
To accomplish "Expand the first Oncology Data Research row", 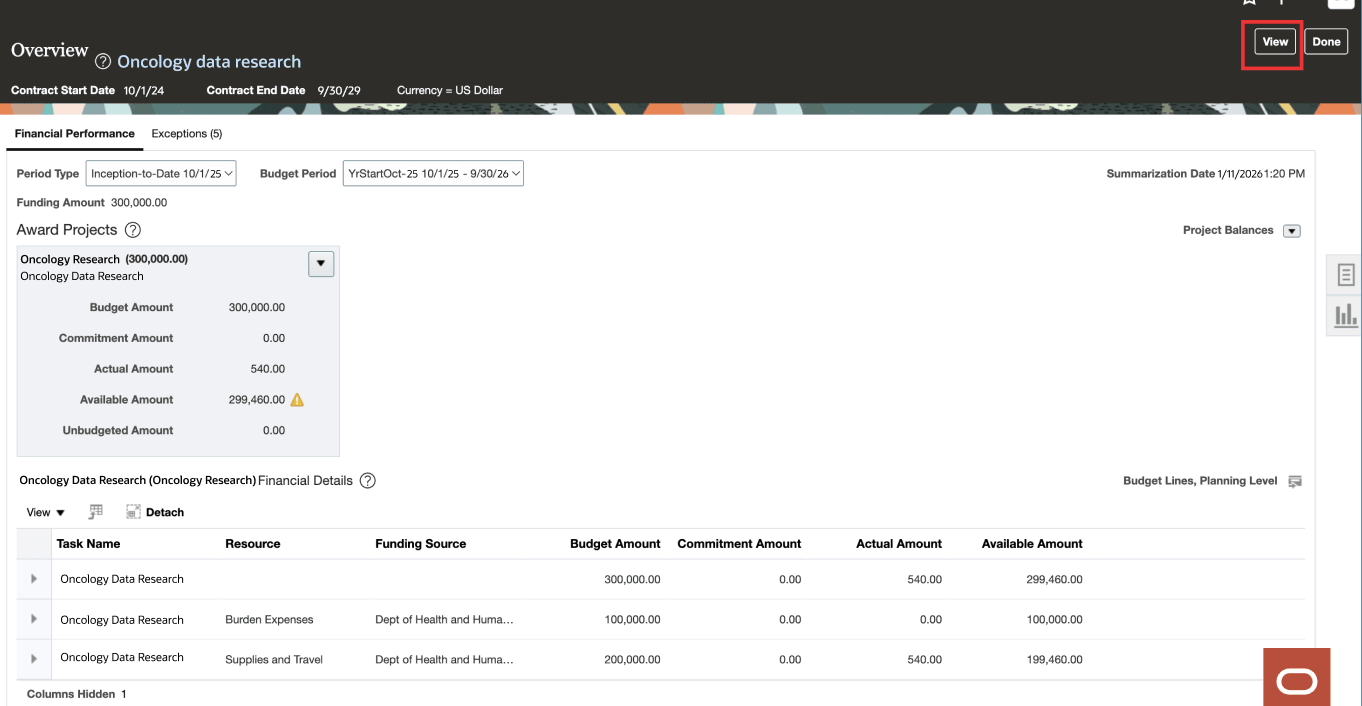I will 33,578.
